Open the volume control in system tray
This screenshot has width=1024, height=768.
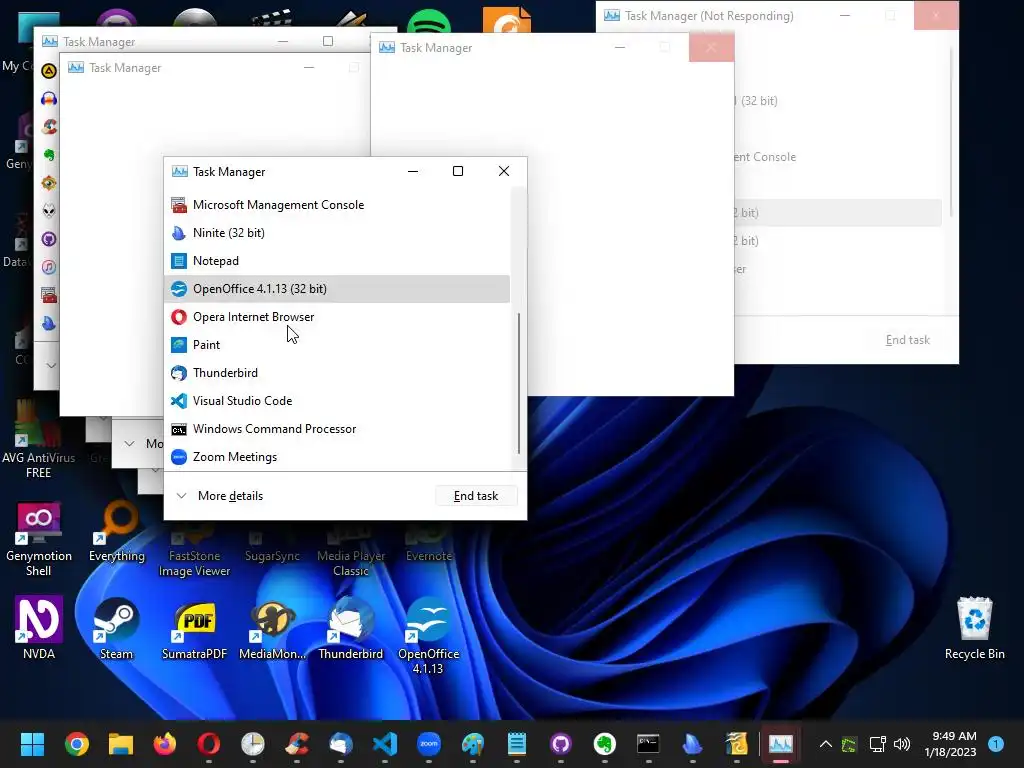tap(902, 744)
